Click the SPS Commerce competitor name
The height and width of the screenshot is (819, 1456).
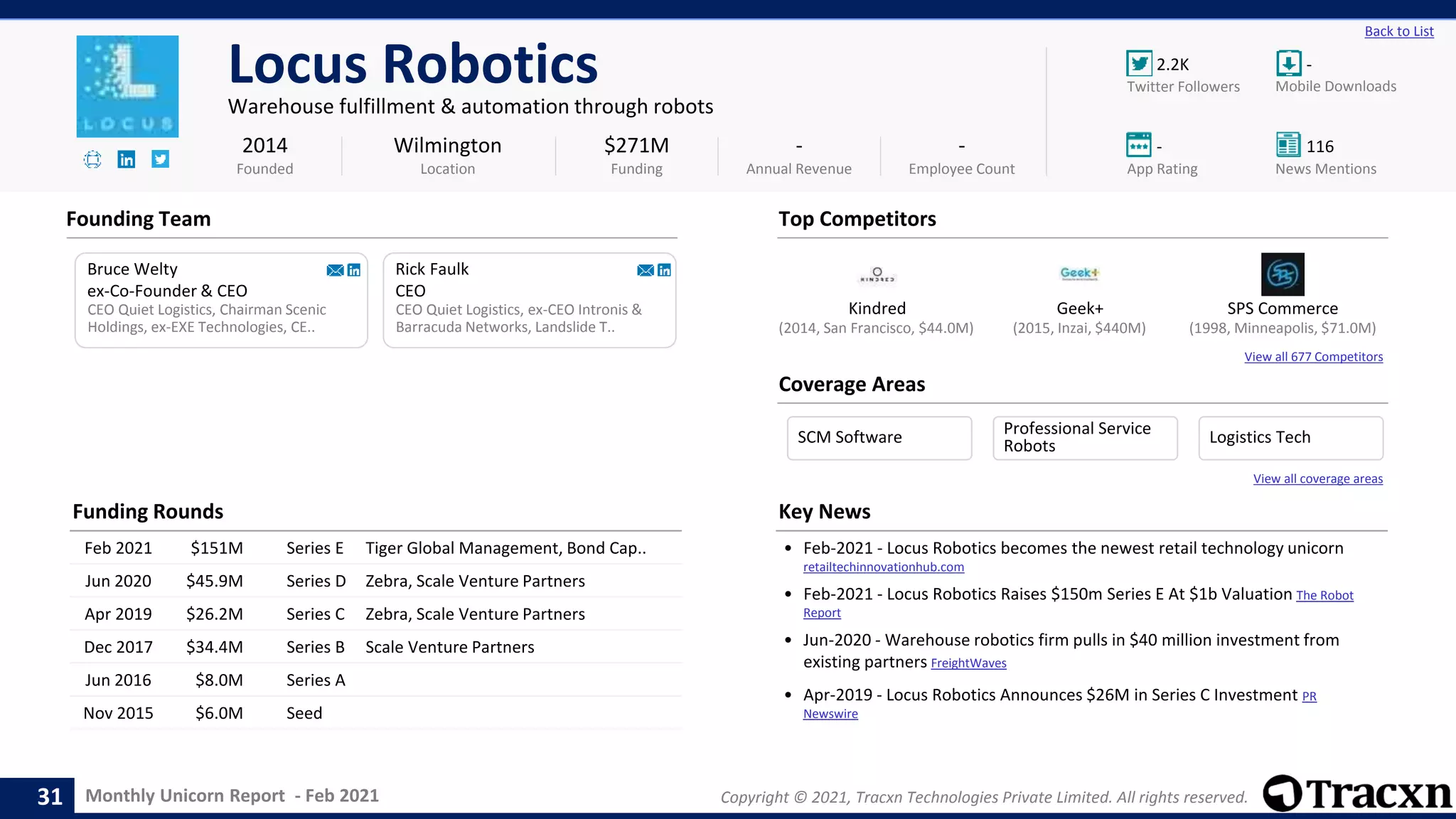point(1283,309)
